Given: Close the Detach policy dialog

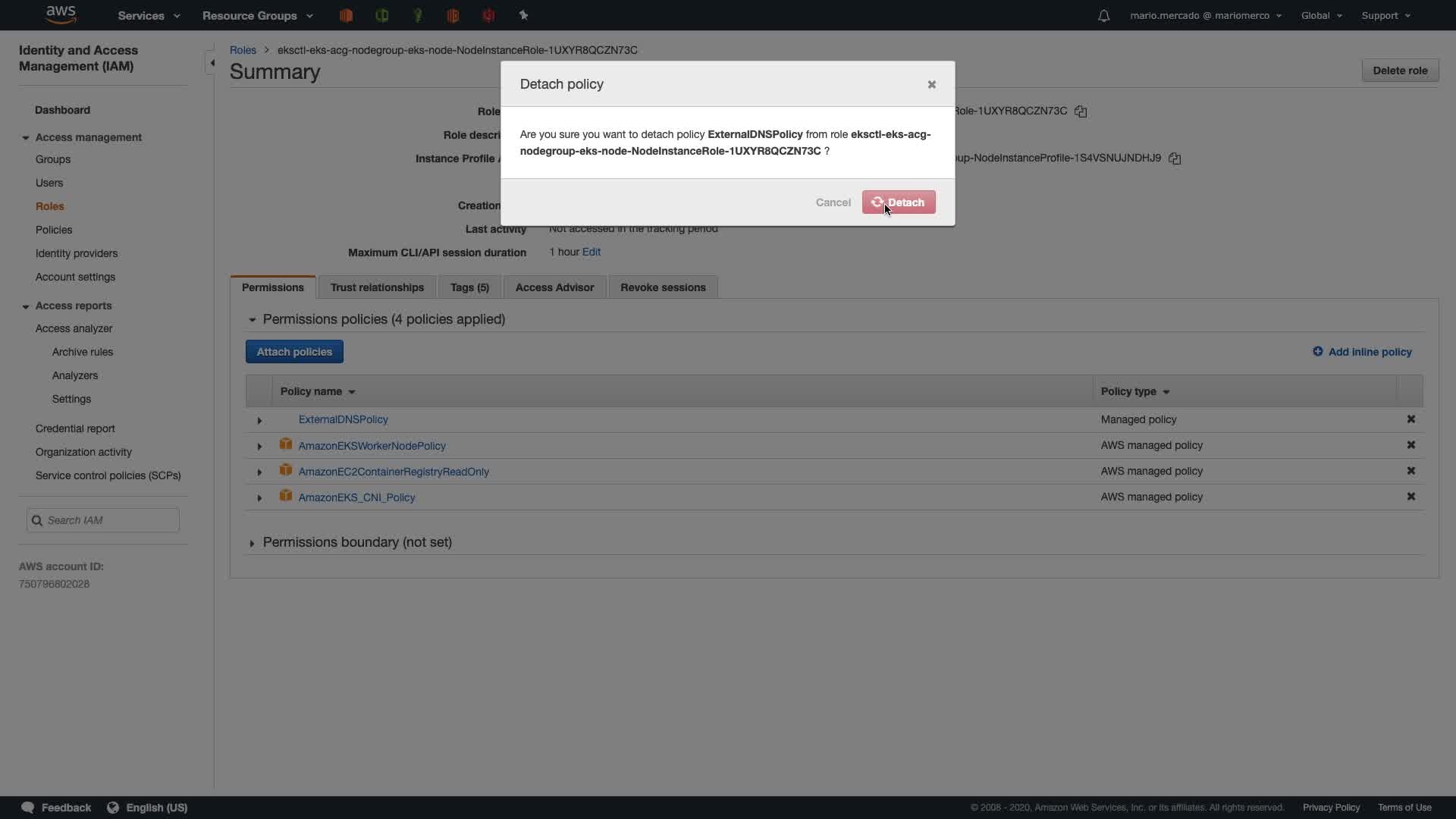Looking at the screenshot, I should [x=931, y=84].
